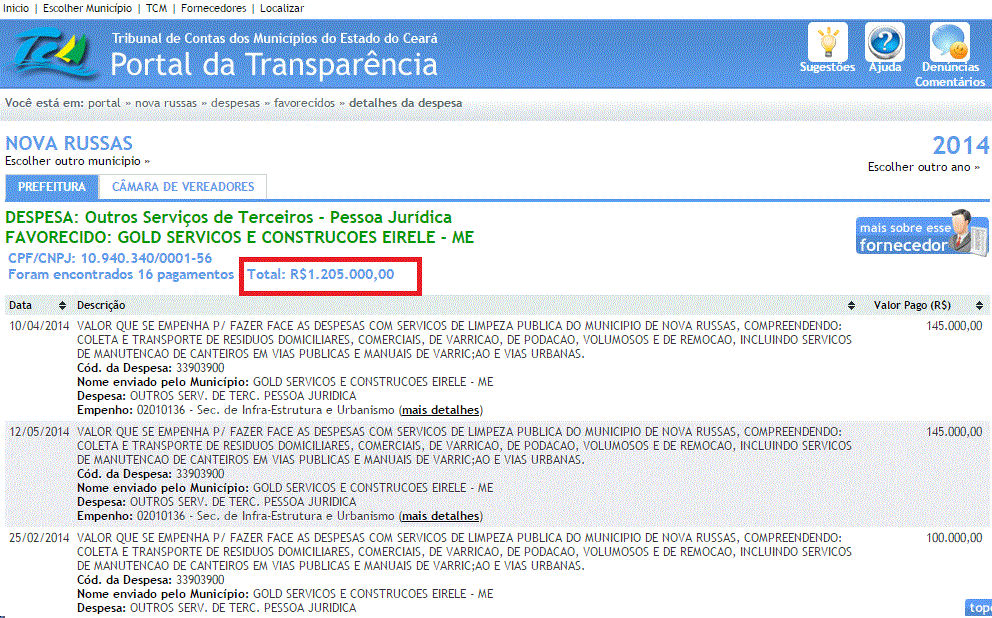Open Localizar in top menu
Image resolution: width=992 pixels, height=618 pixels.
(x=282, y=8)
